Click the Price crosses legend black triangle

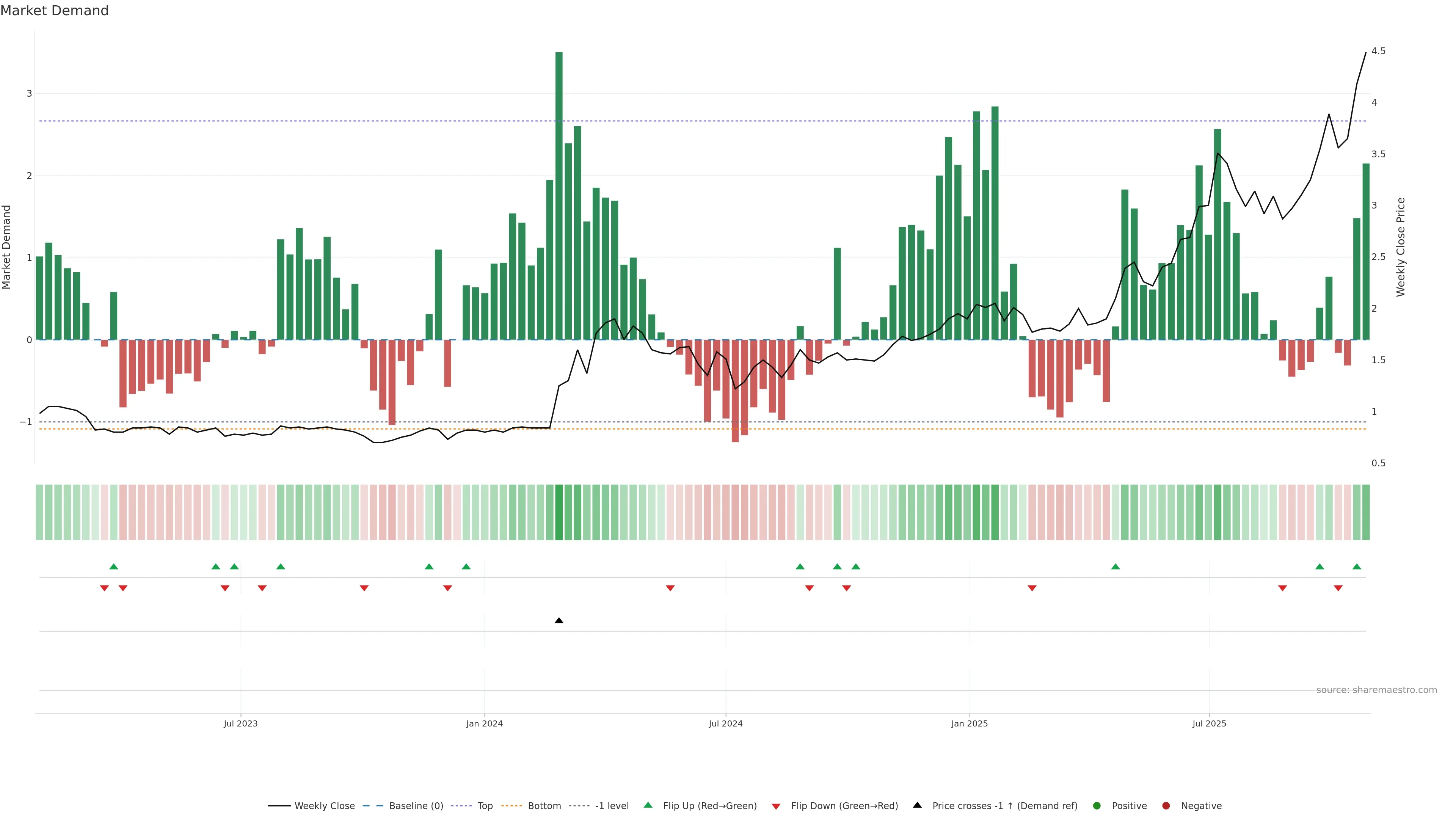click(x=917, y=805)
